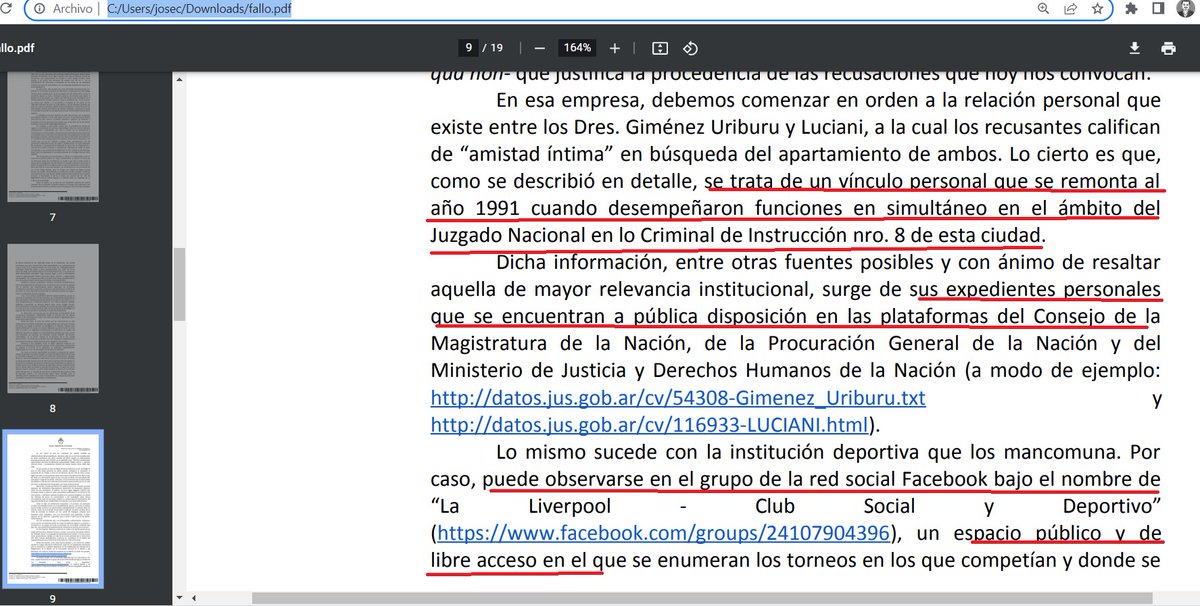Zoom in with the plus button
Viewport: 1200px width, 606px height.
point(615,48)
